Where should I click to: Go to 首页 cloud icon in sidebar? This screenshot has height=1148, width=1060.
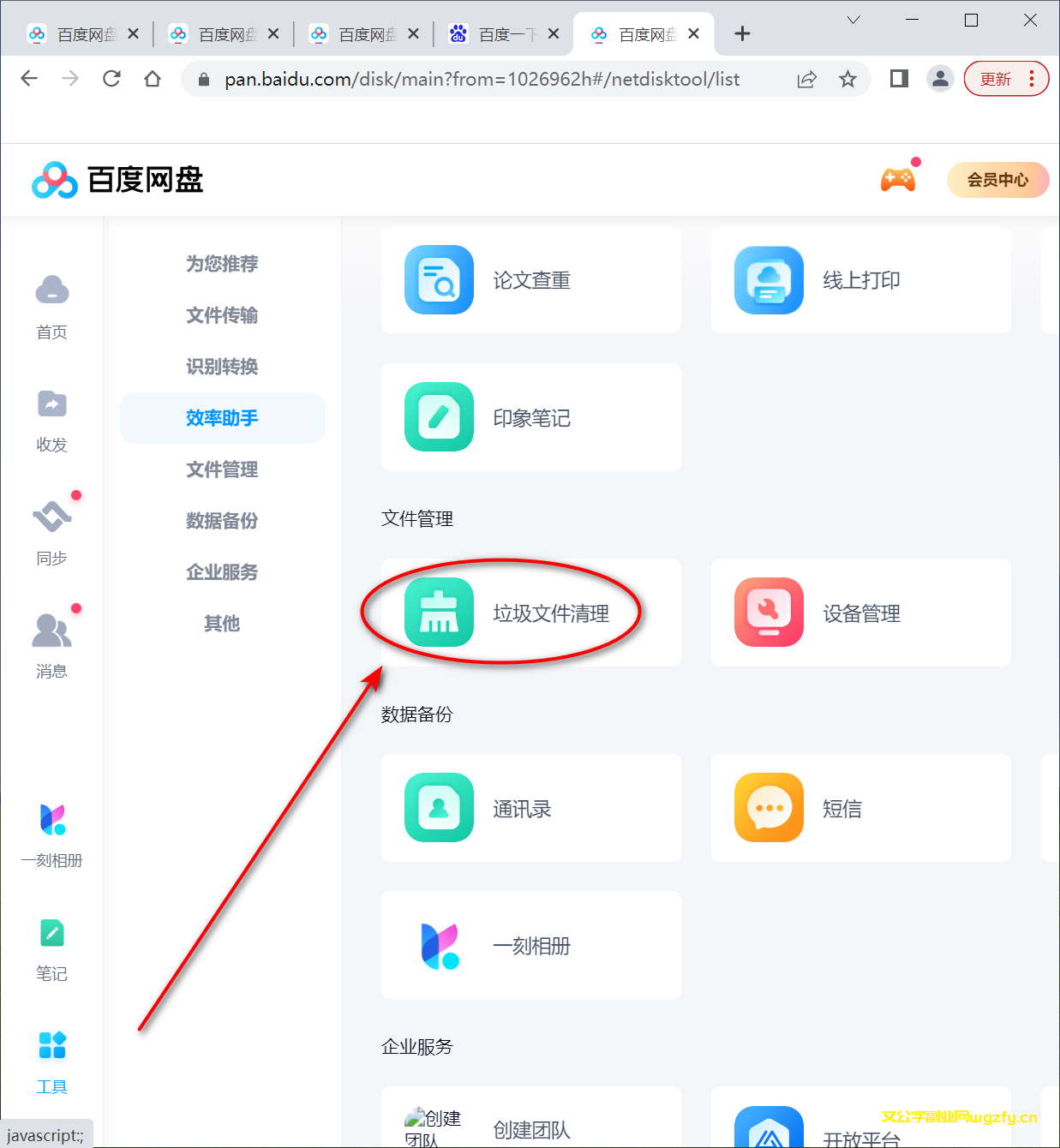51,290
